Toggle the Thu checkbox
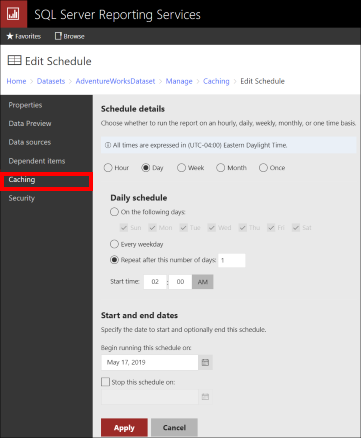Viewport: 361px width, 438px height. tap(242, 228)
